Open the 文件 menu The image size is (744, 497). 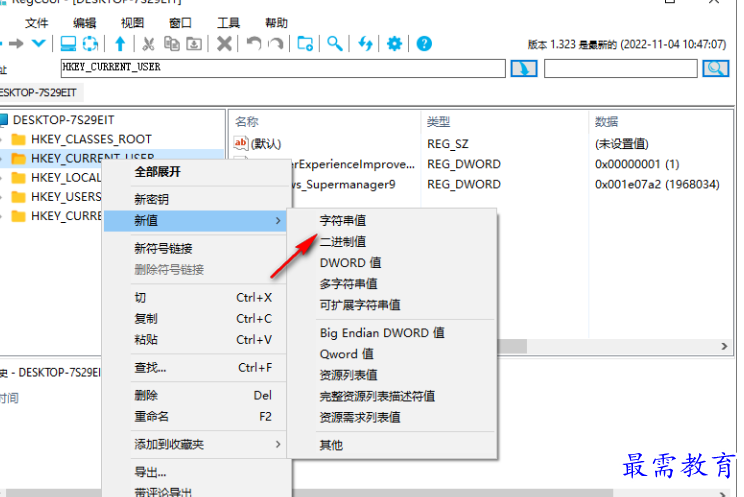pyautogui.click(x=37, y=23)
